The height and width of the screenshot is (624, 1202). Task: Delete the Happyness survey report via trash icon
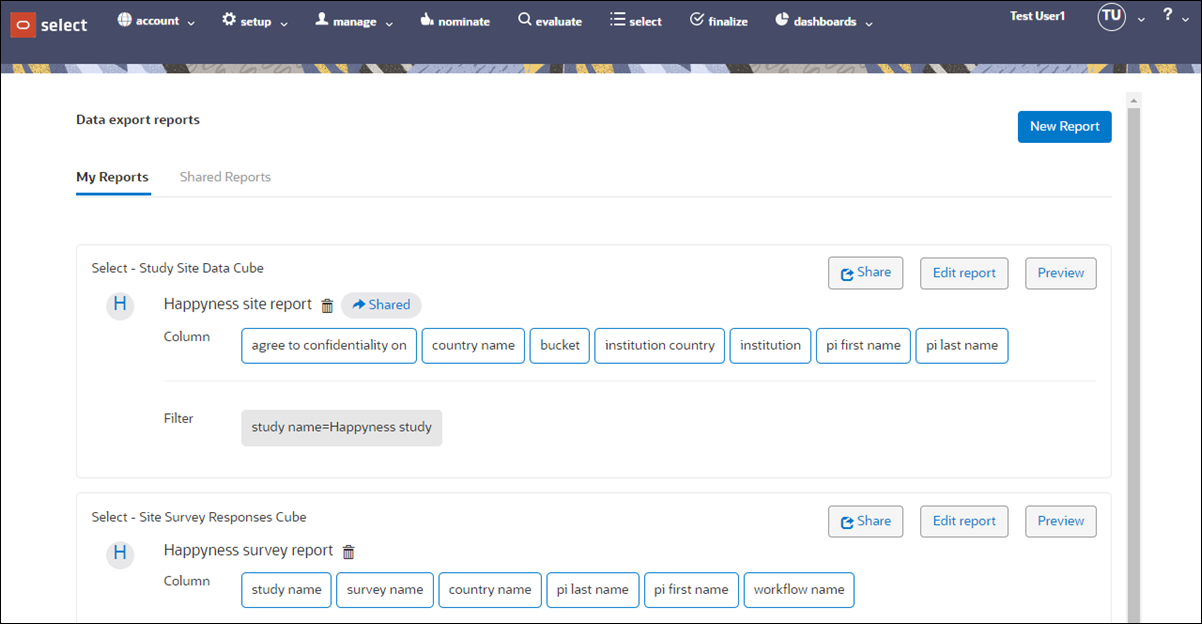pyautogui.click(x=348, y=550)
